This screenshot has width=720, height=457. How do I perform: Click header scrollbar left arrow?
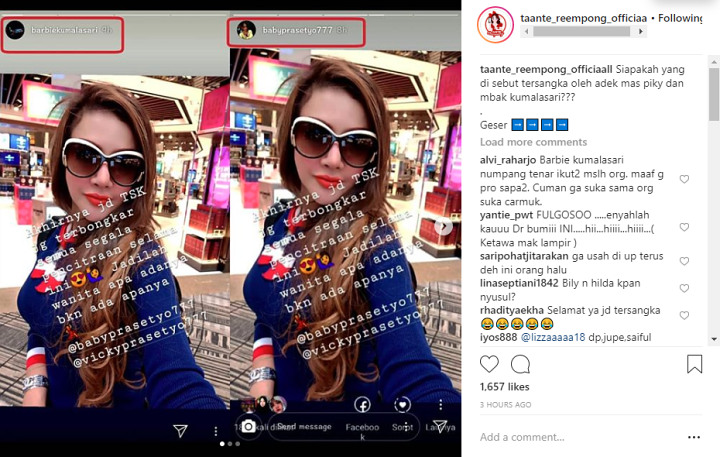click(x=526, y=32)
